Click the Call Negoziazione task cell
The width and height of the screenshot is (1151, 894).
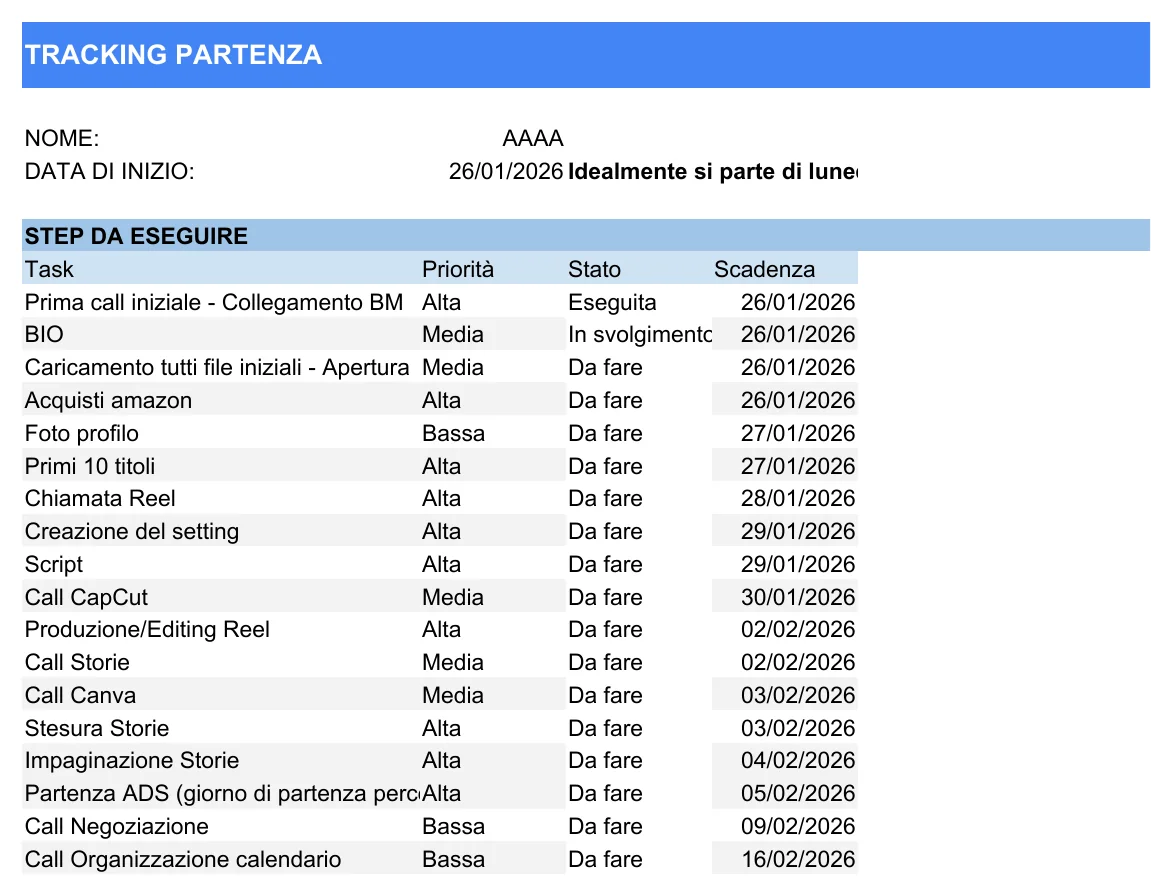coord(220,826)
